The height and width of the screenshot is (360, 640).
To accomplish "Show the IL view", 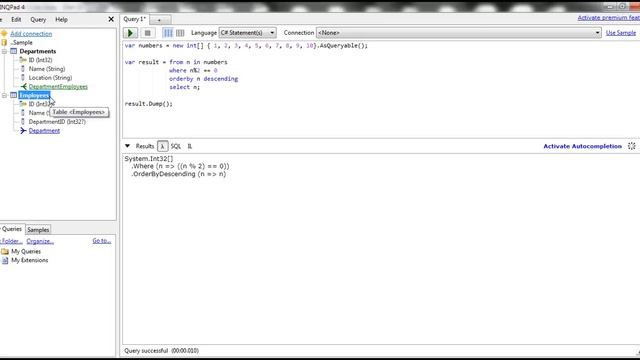I will tap(190, 146).
